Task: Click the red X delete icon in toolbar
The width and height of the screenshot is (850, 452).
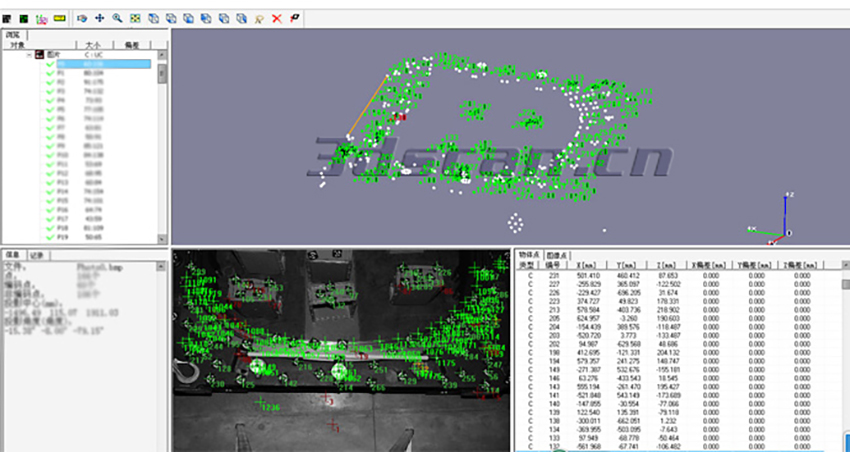Action: point(277,18)
